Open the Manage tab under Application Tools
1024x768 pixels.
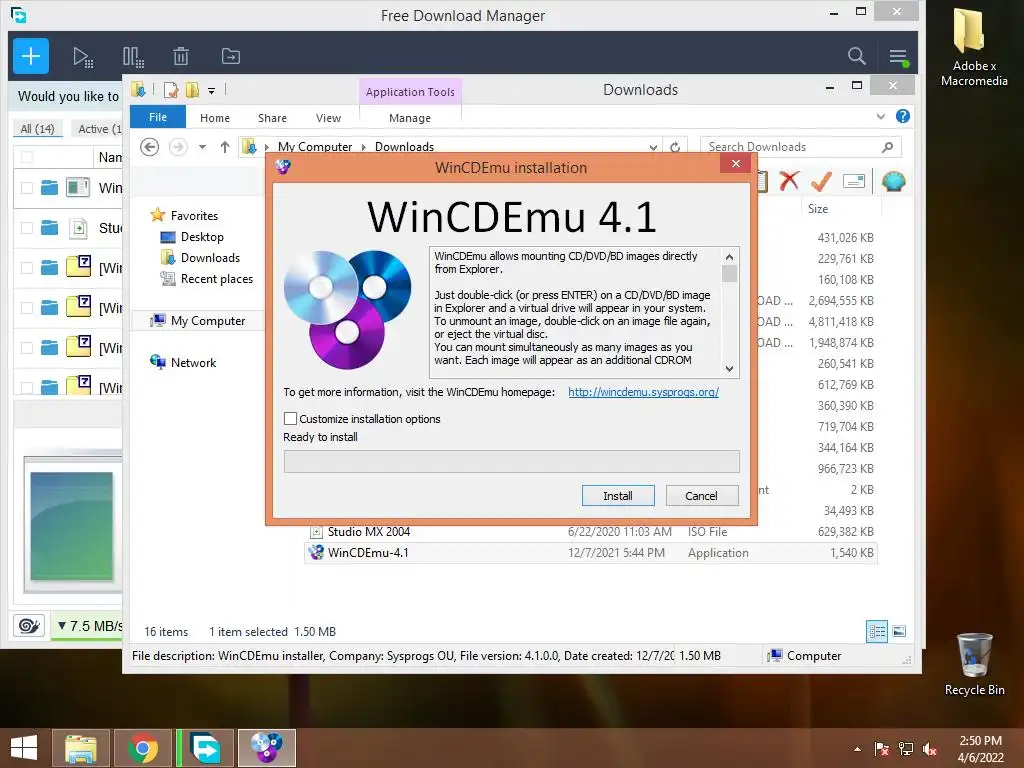[410, 118]
